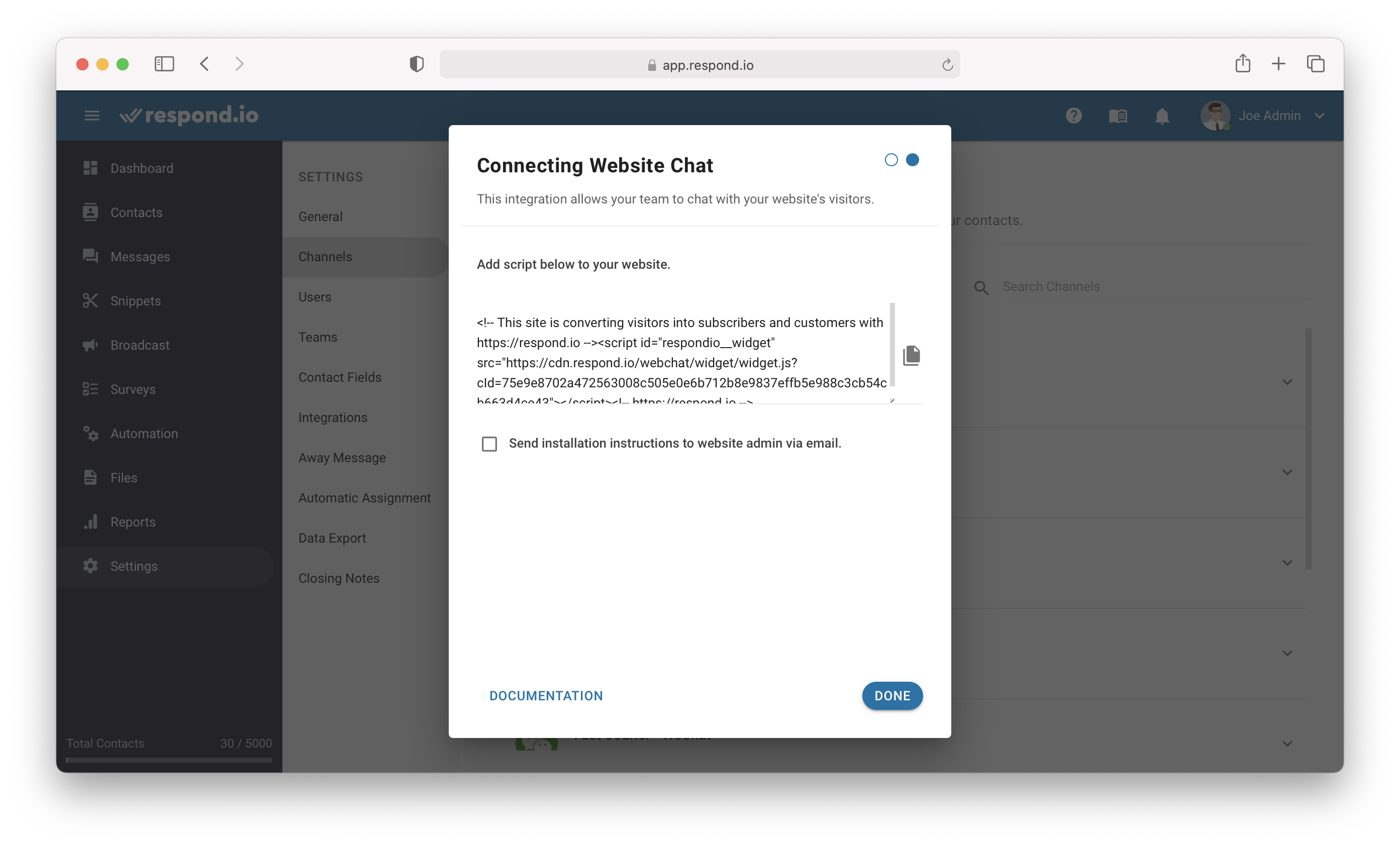Click the help question mark icon
This screenshot has width=1400, height=847.
click(1076, 115)
